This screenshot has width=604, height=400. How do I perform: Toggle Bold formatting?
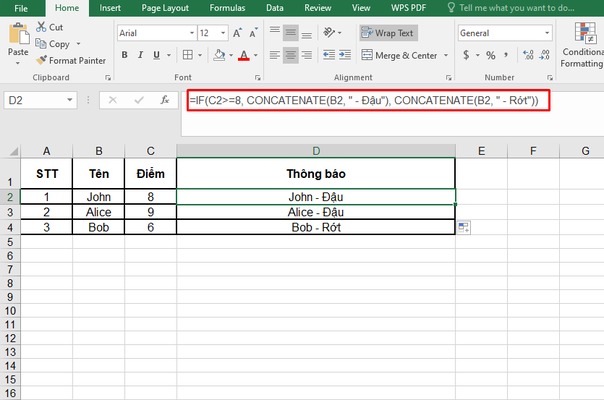[x=124, y=55]
